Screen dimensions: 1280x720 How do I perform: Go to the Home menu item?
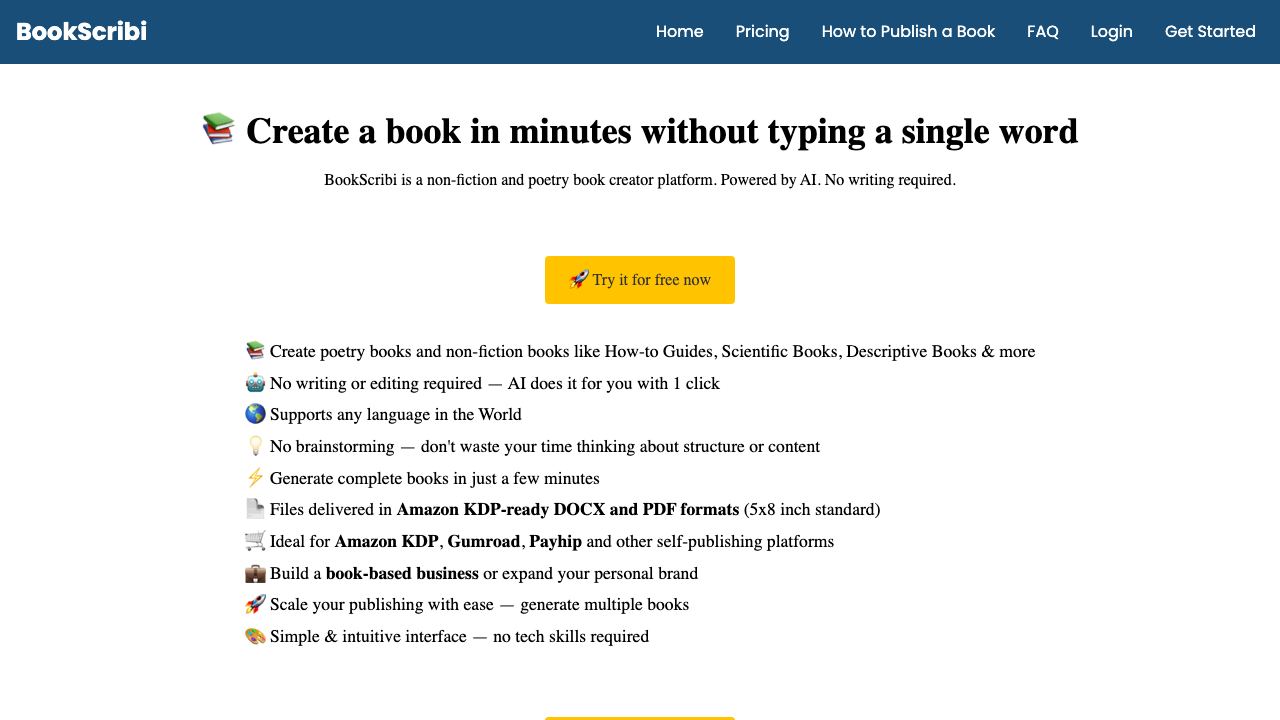click(x=680, y=31)
